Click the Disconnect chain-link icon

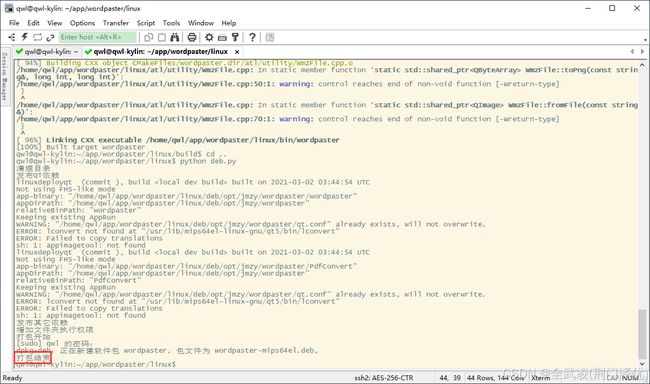pos(50,37)
